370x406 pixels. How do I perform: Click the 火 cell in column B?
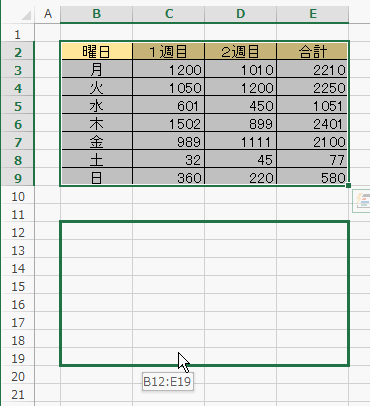pyautogui.click(x=97, y=88)
